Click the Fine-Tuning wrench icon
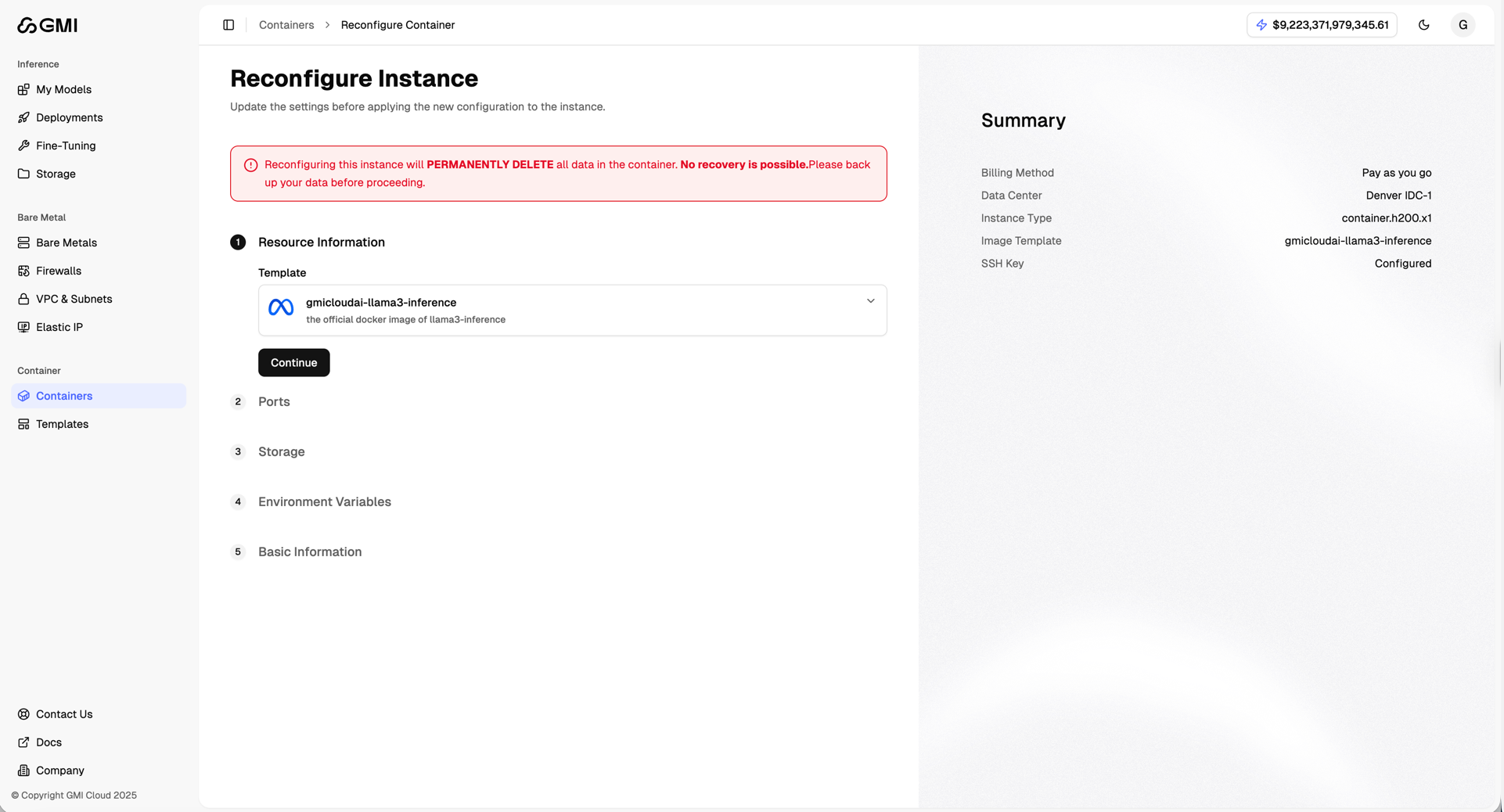 click(x=23, y=146)
